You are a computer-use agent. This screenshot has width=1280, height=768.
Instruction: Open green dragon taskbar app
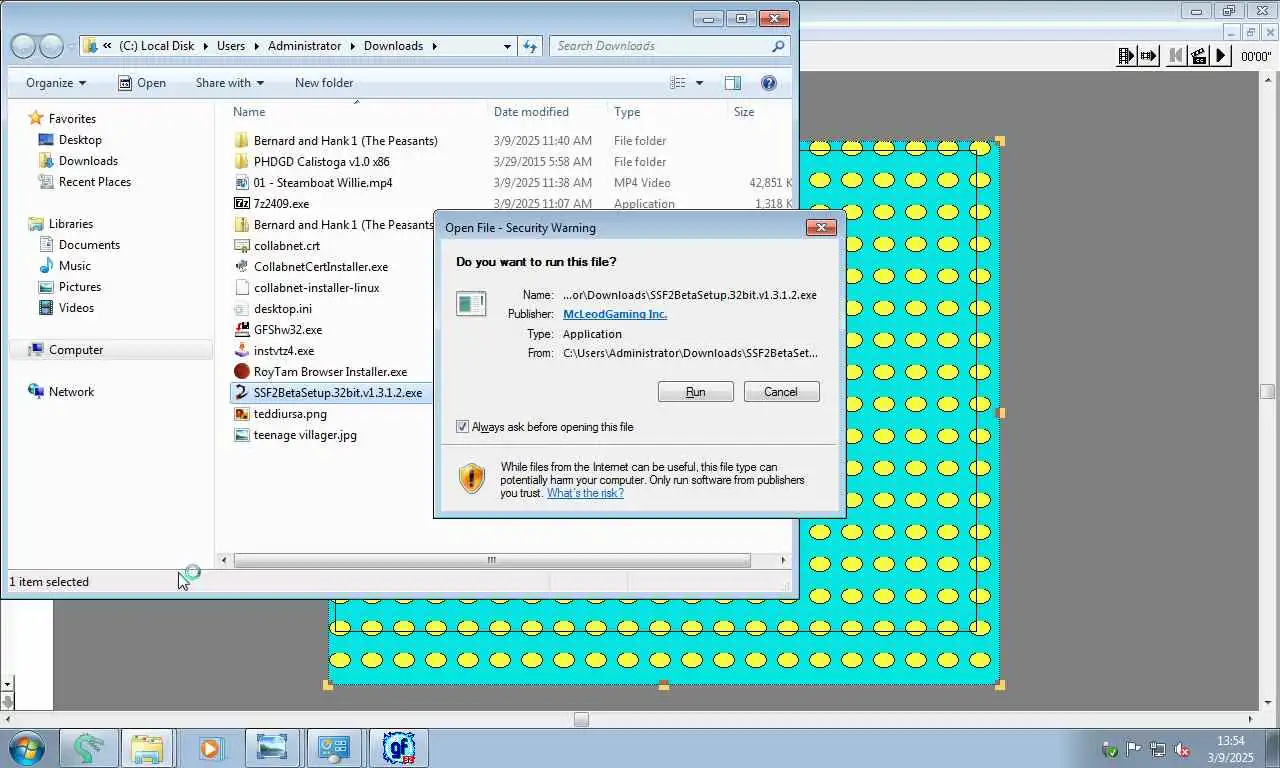[x=89, y=748]
